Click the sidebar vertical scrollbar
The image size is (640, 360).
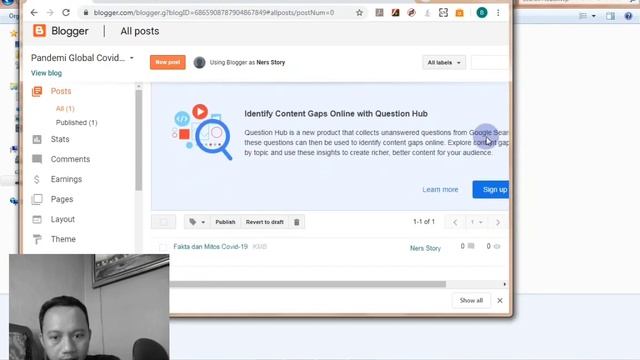point(139,140)
